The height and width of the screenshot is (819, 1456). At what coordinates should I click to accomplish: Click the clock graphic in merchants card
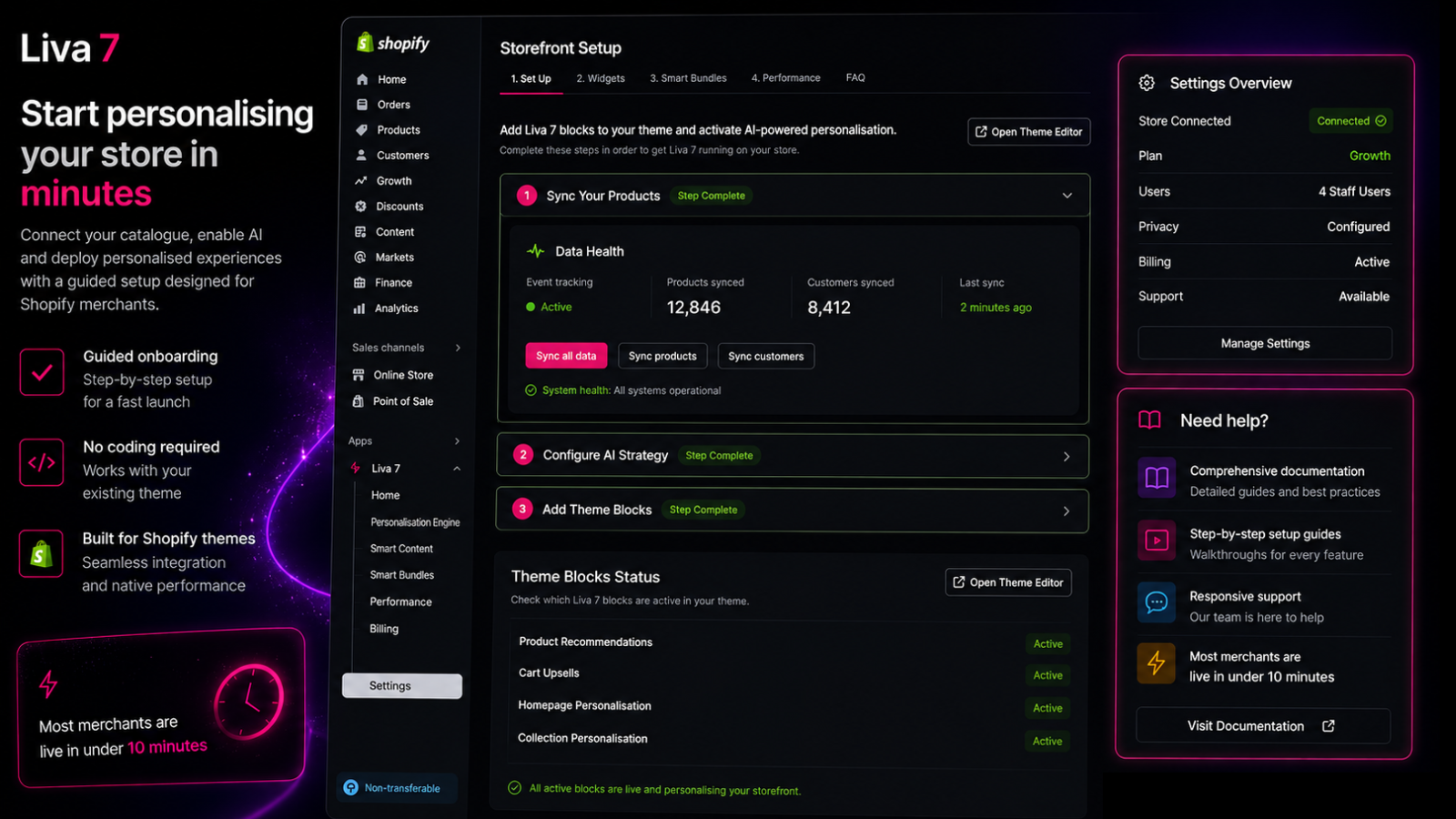pyautogui.click(x=248, y=702)
